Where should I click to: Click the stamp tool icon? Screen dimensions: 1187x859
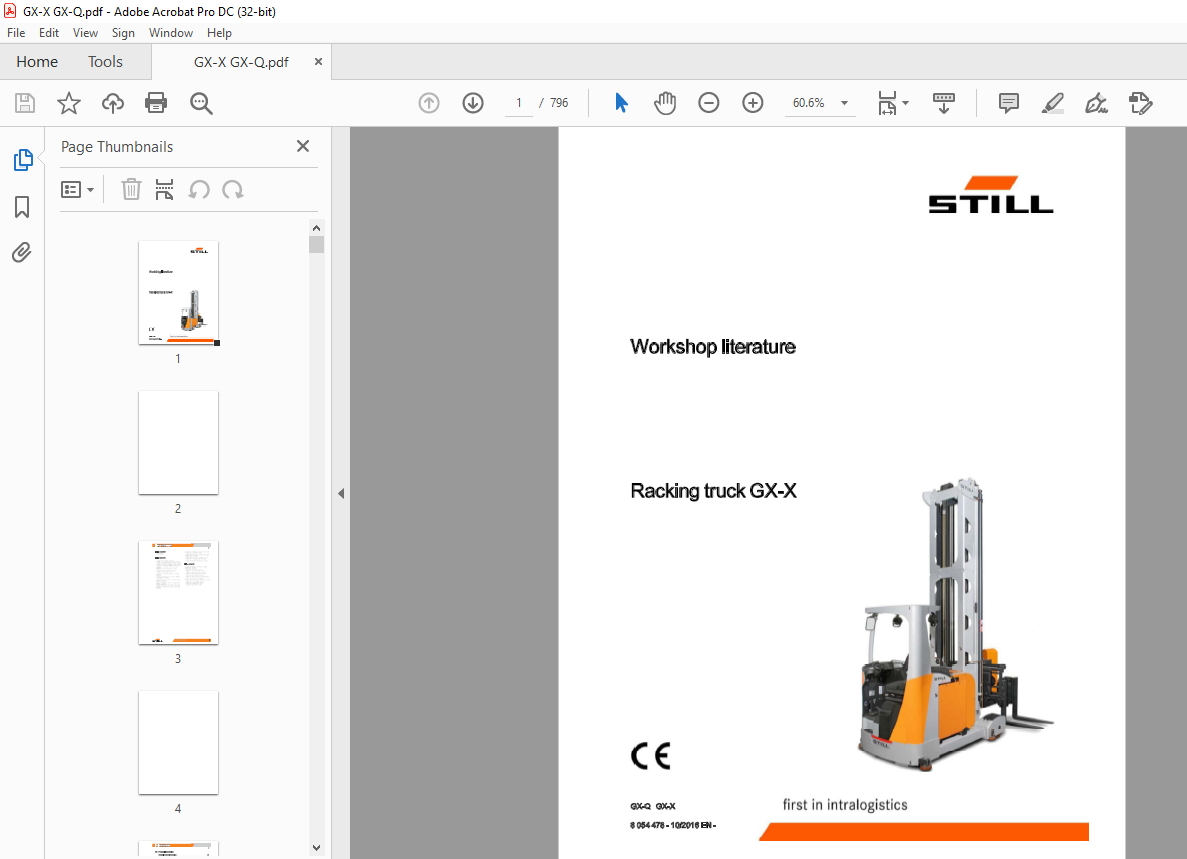(1140, 103)
